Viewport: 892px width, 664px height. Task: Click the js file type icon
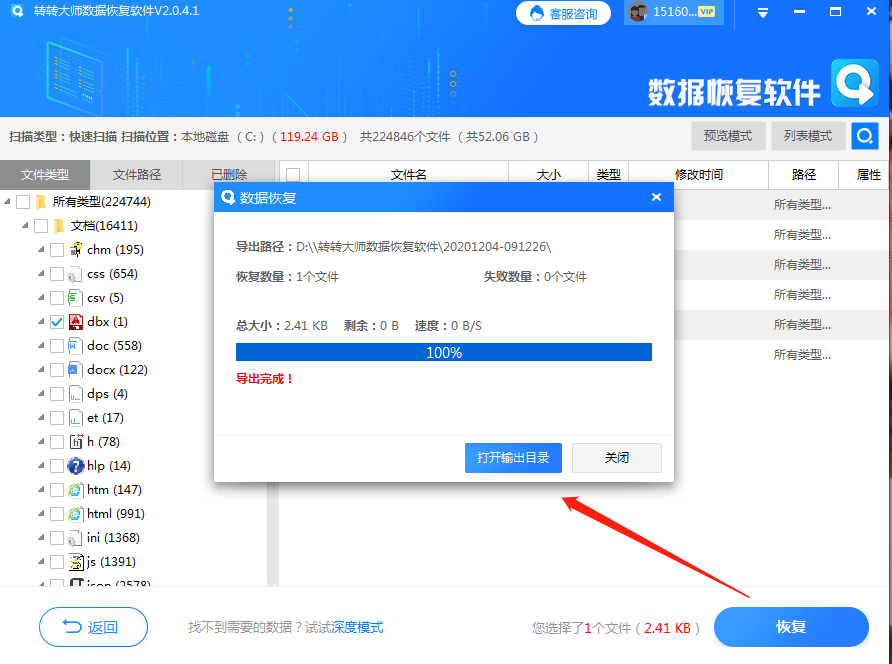74,561
